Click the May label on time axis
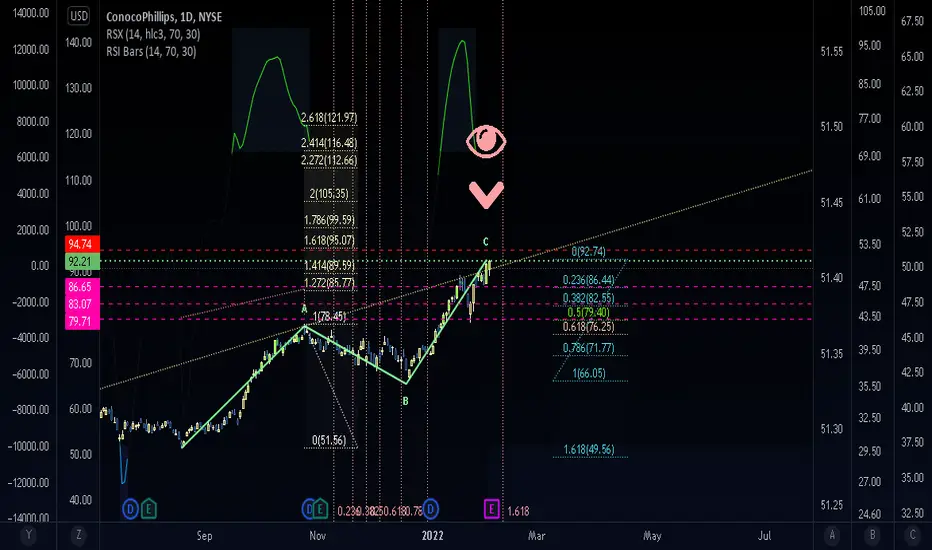The image size is (932, 550). pos(652,535)
